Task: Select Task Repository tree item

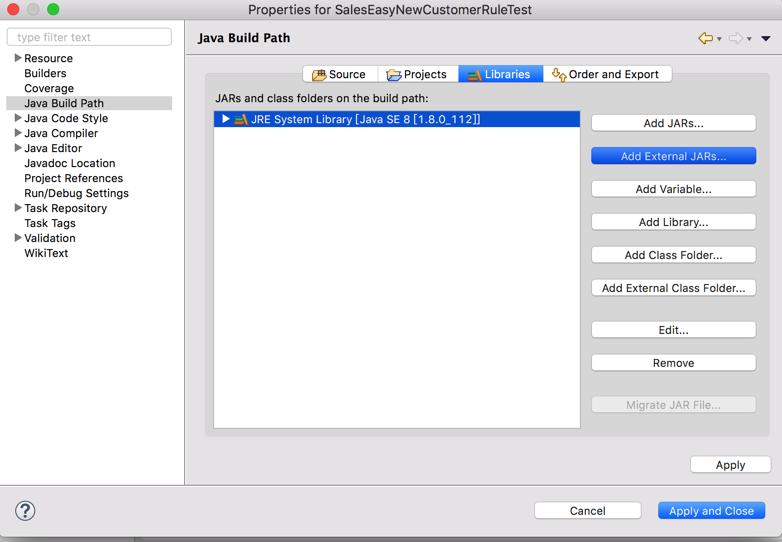Action: tap(65, 208)
